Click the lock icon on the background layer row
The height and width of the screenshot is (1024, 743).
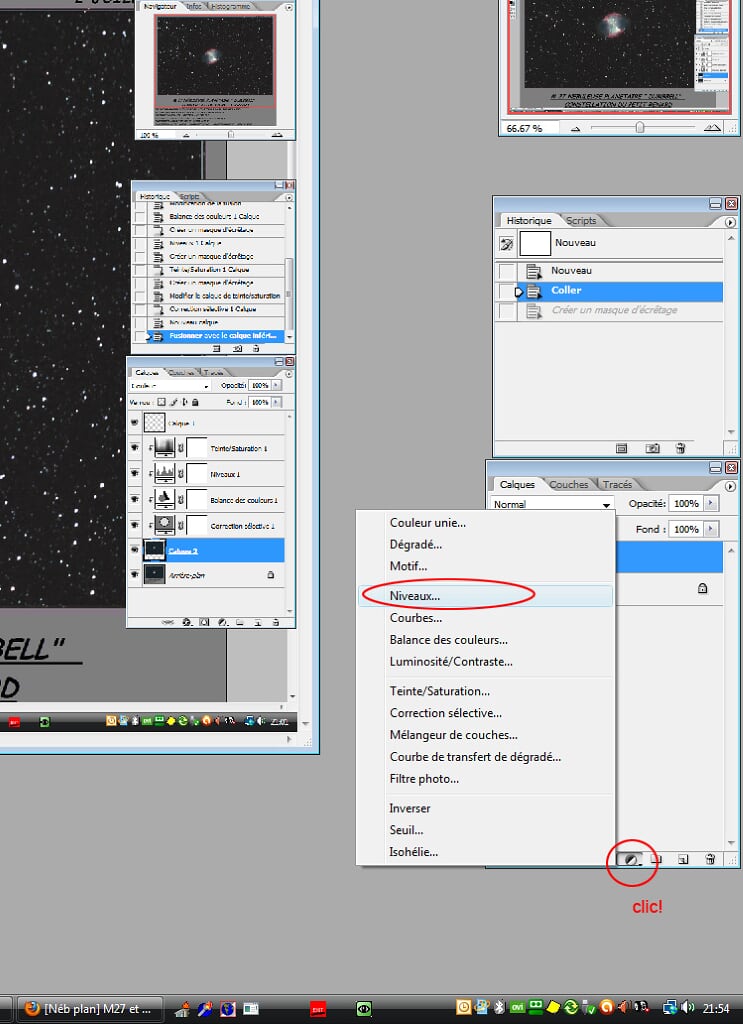click(x=703, y=588)
